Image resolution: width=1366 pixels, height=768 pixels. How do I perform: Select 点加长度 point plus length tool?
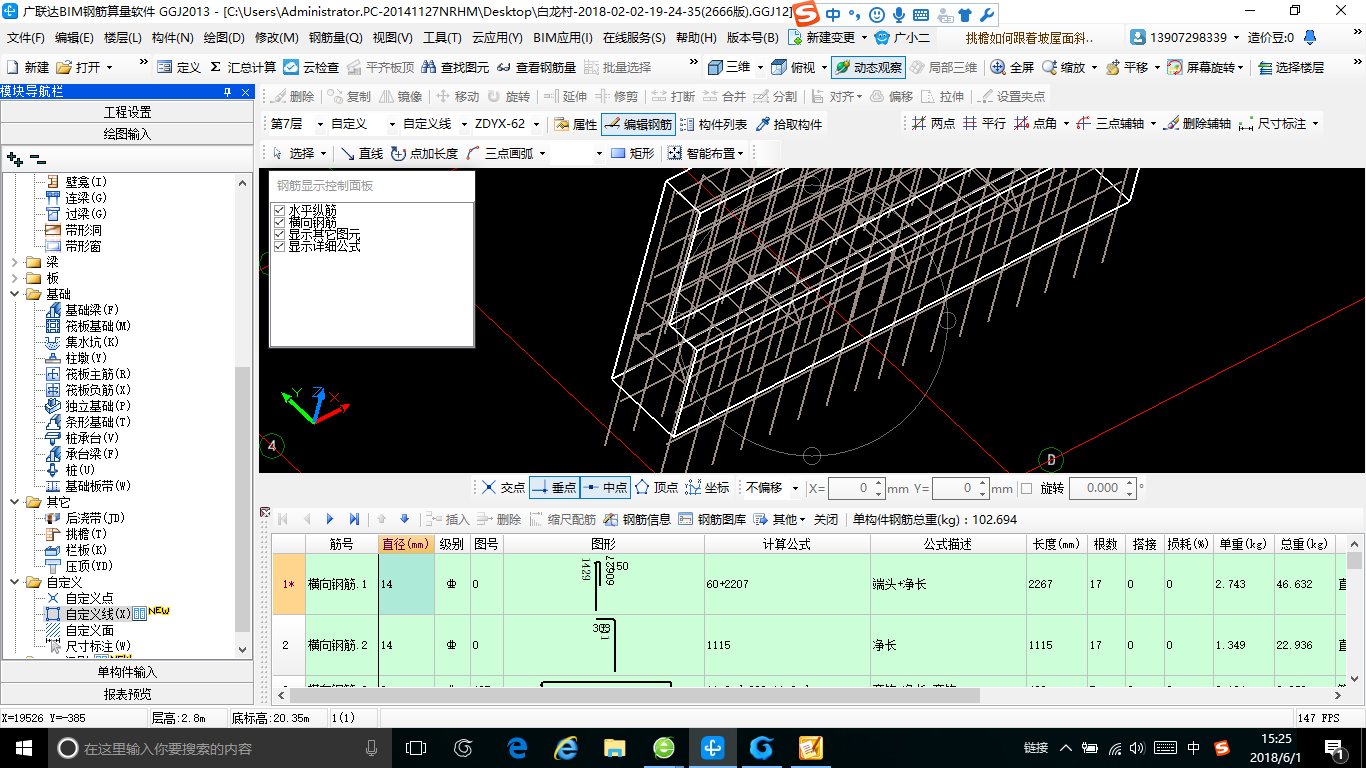(x=425, y=153)
